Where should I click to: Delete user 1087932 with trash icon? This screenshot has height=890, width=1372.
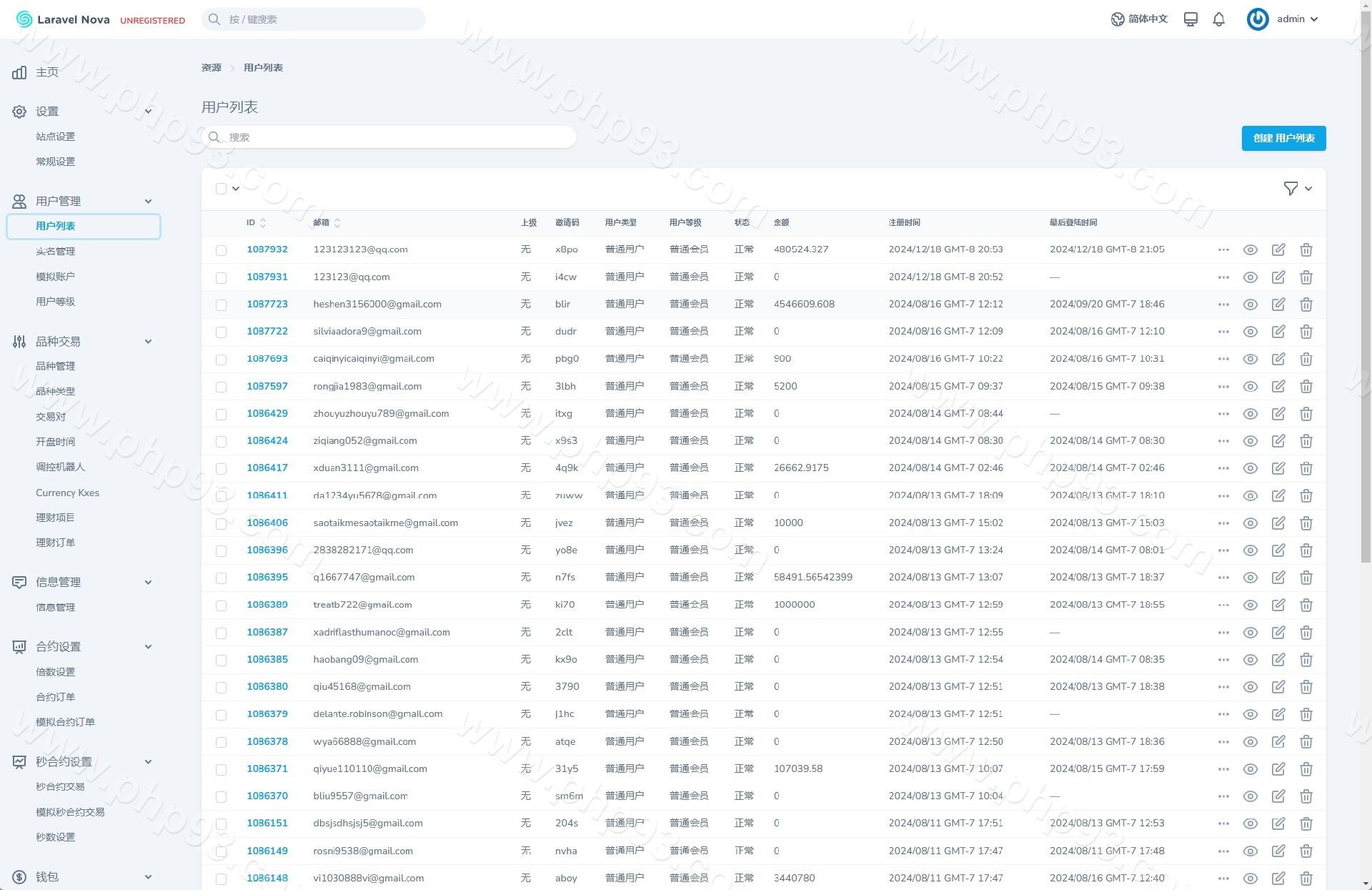tap(1306, 249)
